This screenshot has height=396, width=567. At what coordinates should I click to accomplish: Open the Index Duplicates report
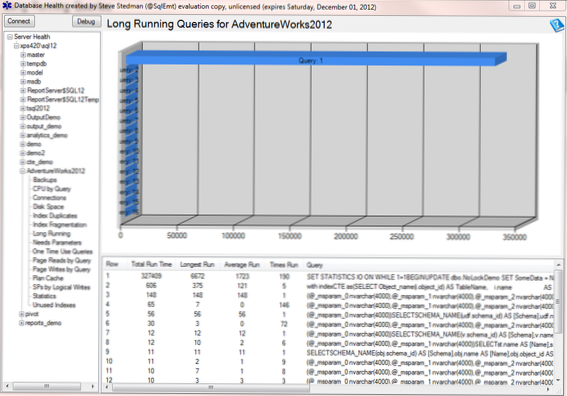click(x=55, y=216)
